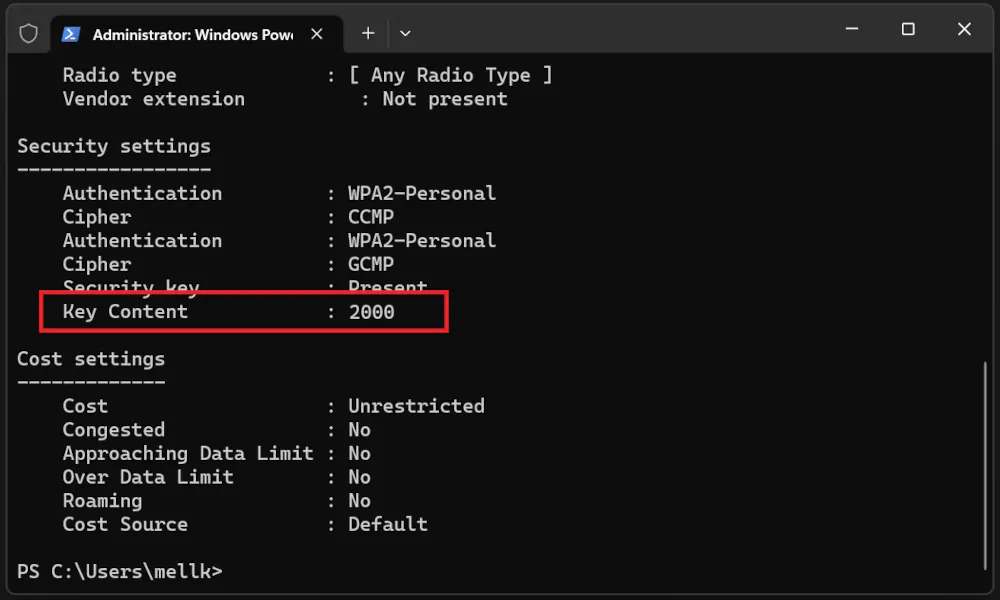Click the Vendor extension Not present text

(445, 99)
